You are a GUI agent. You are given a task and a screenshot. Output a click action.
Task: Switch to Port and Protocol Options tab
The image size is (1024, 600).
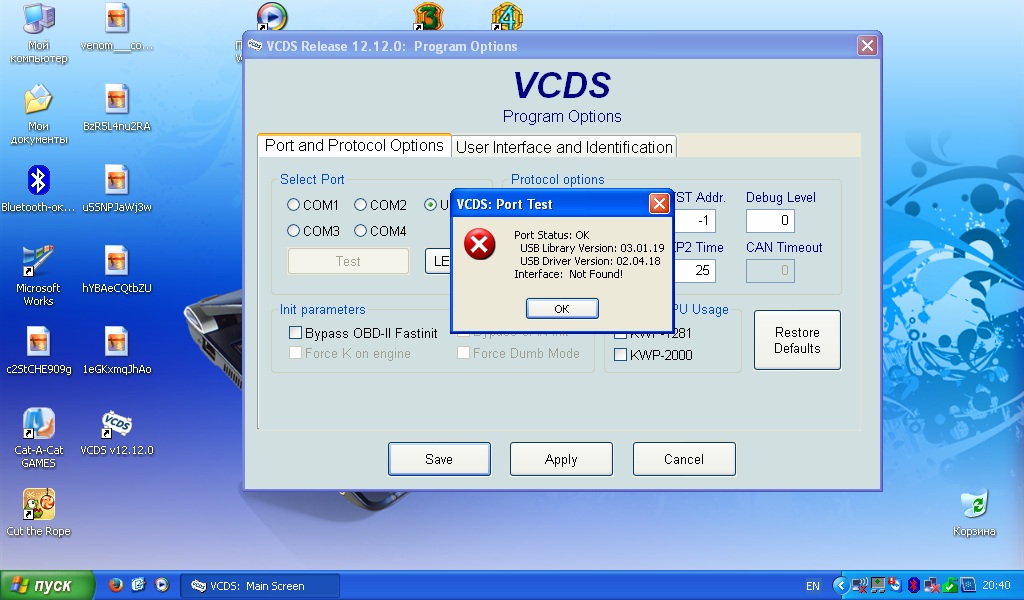[x=354, y=146]
